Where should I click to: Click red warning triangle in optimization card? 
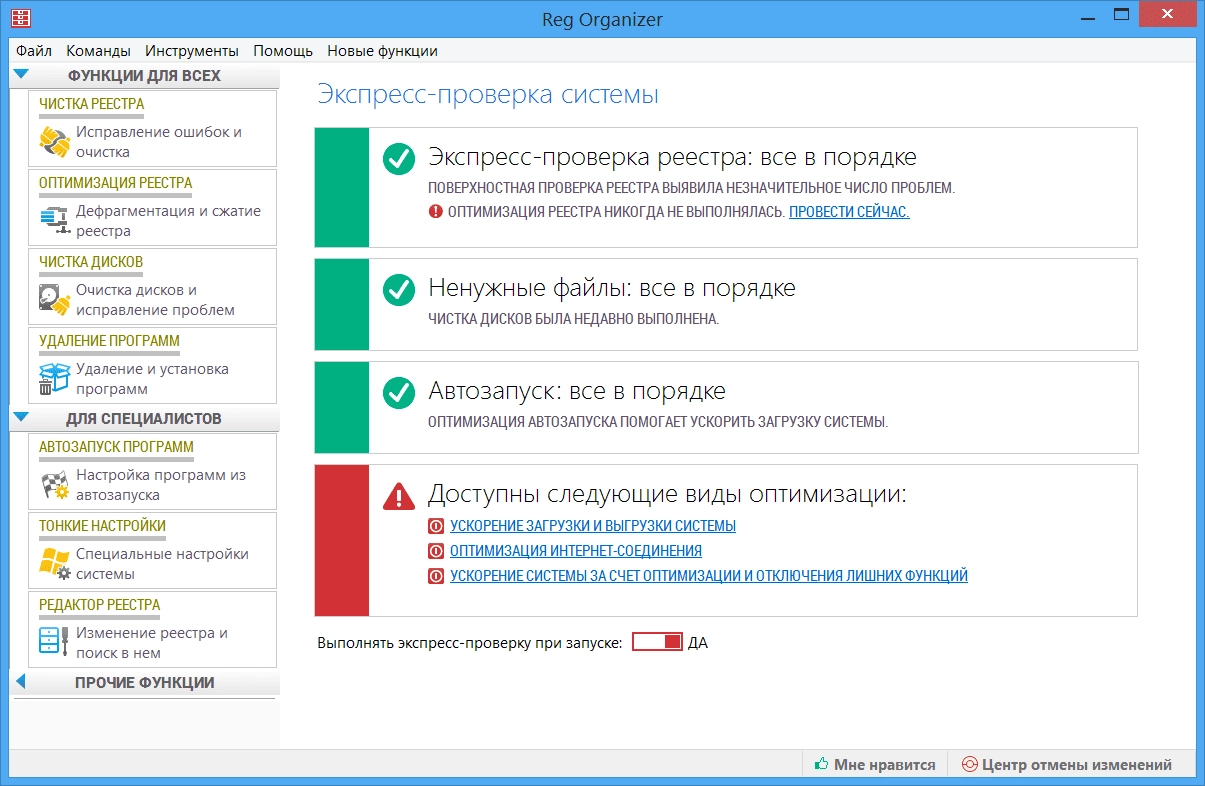399,495
